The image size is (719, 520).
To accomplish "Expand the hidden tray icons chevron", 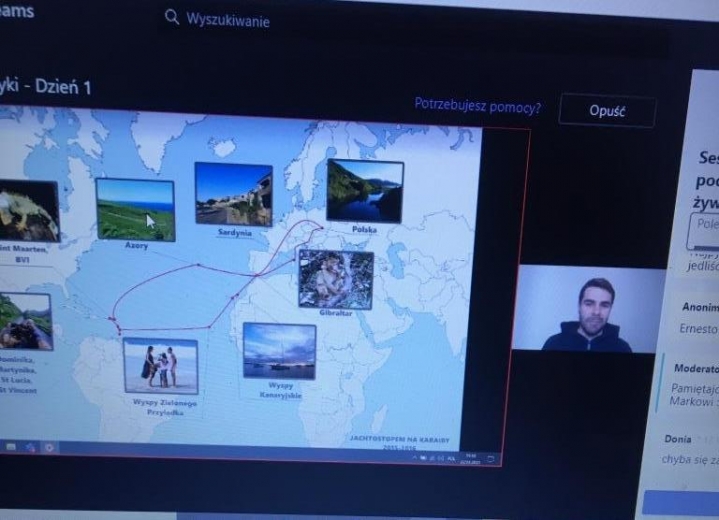I will click(415, 458).
